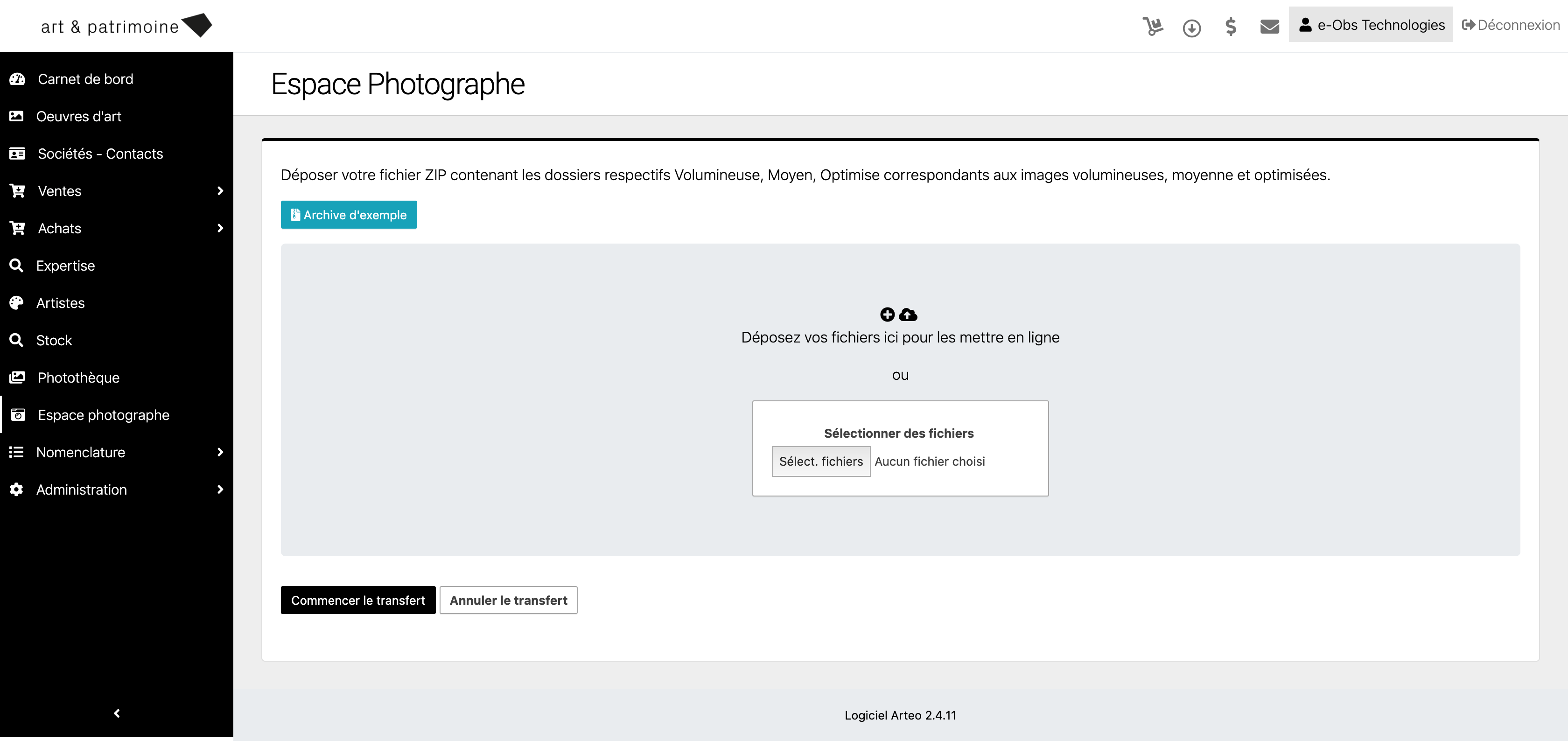Click the 'Sélectionner des fichiers' label
This screenshot has width=1568, height=741.
[x=898, y=433]
